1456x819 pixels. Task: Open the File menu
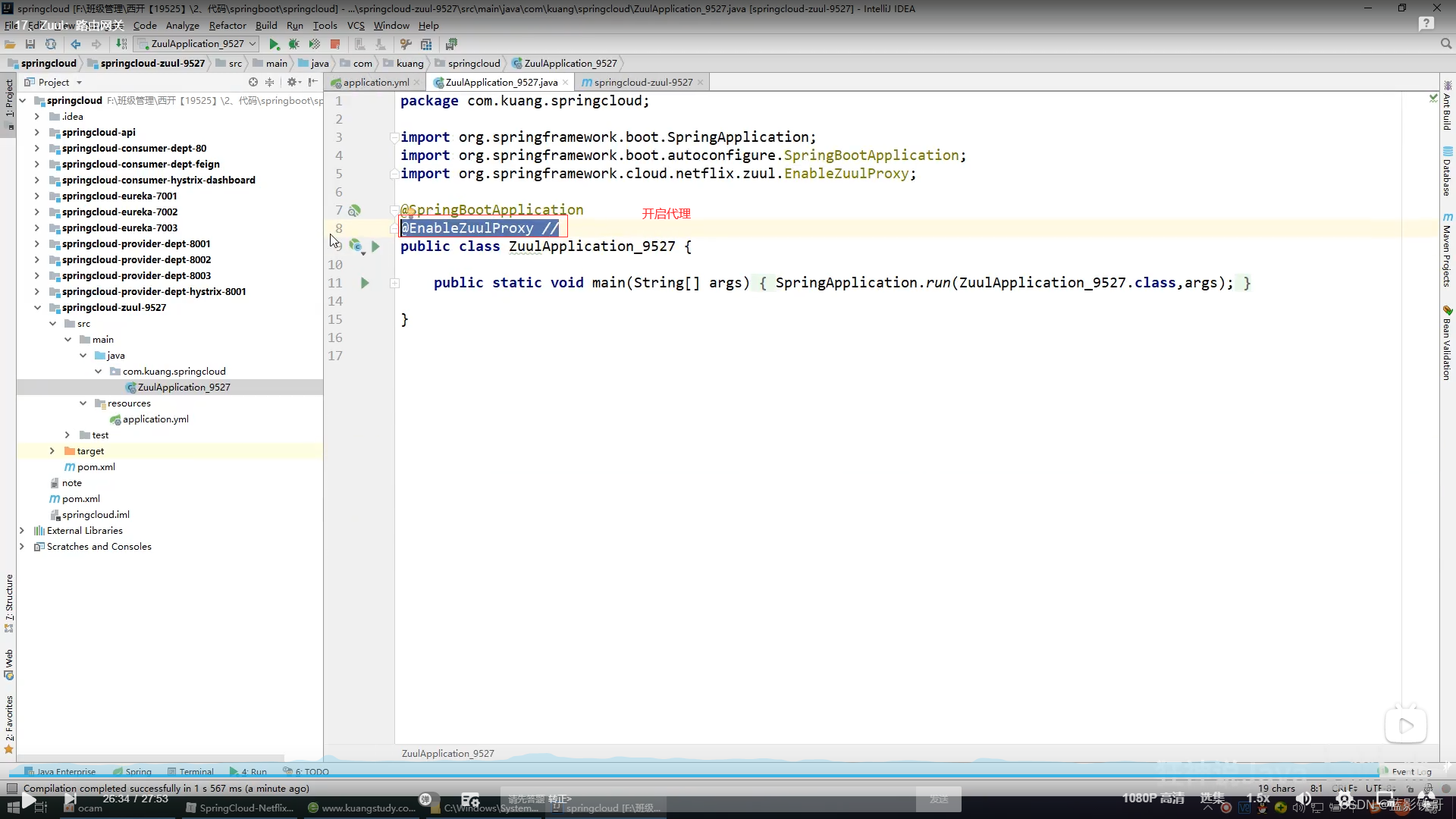(11, 25)
